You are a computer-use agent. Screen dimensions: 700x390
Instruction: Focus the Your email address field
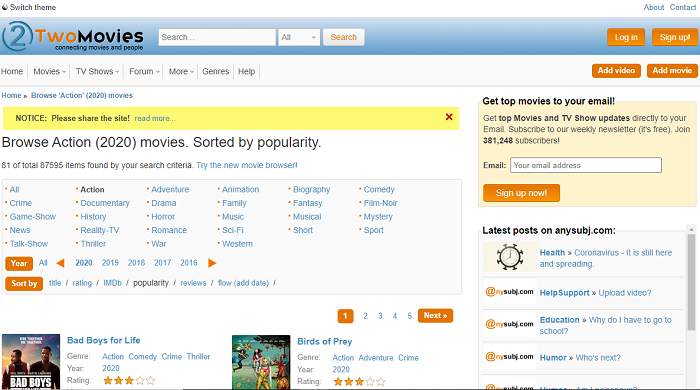pyautogui.click(x=586, y=165)
